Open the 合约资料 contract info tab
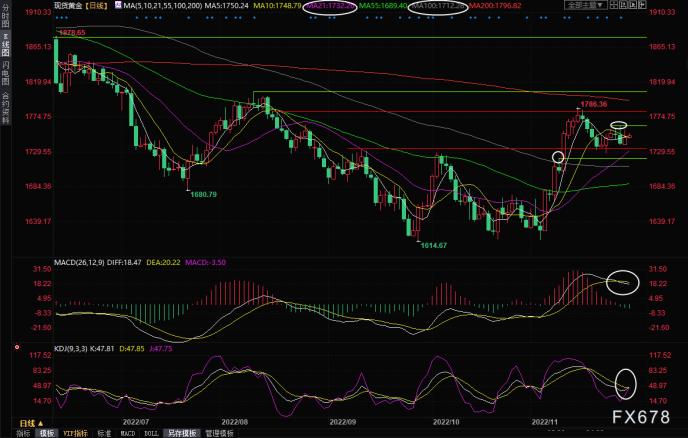Viewport: 688px width, 438px height. (x=6, y=108)
